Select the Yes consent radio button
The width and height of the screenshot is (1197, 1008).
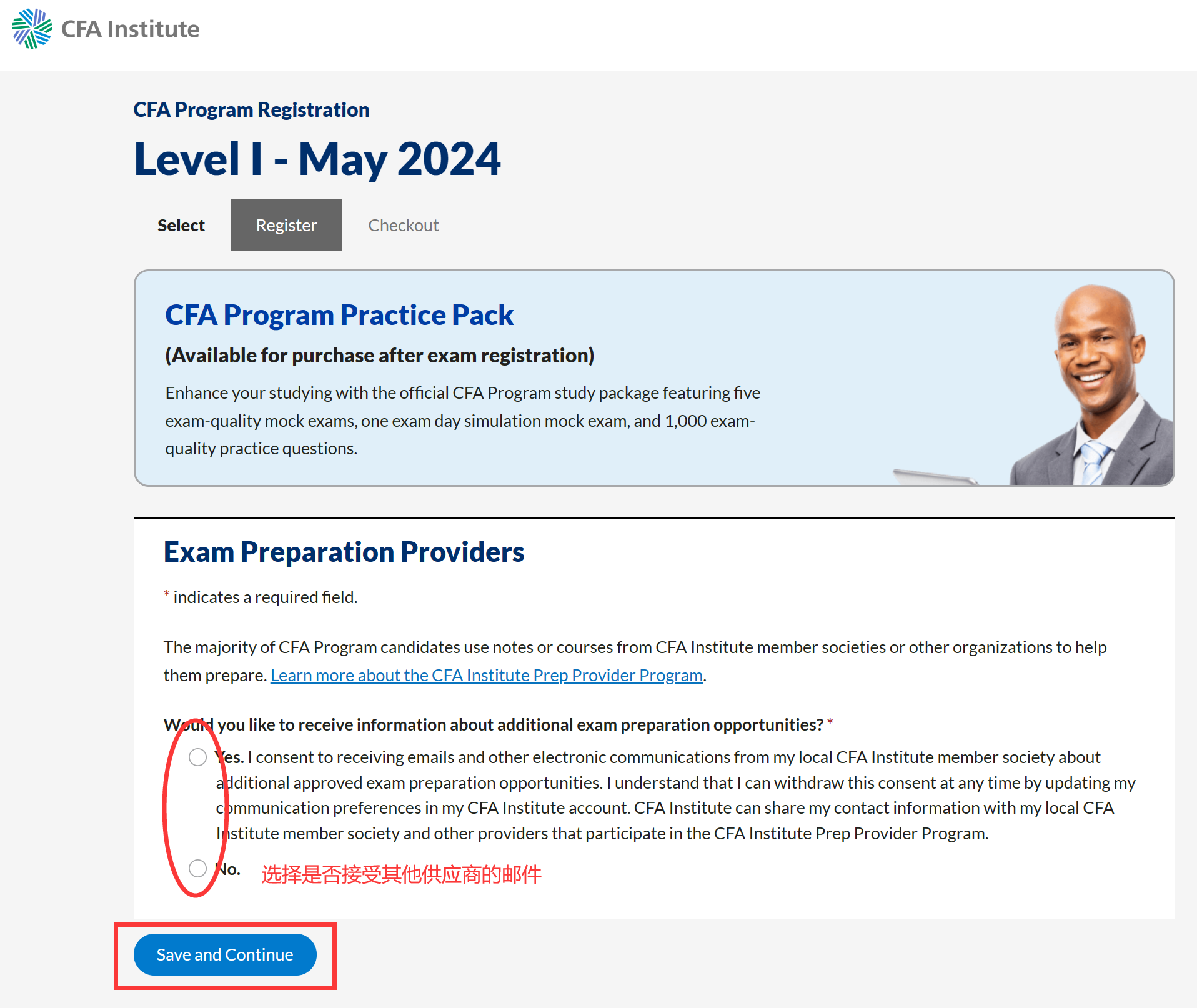click(x=197, y=757)
